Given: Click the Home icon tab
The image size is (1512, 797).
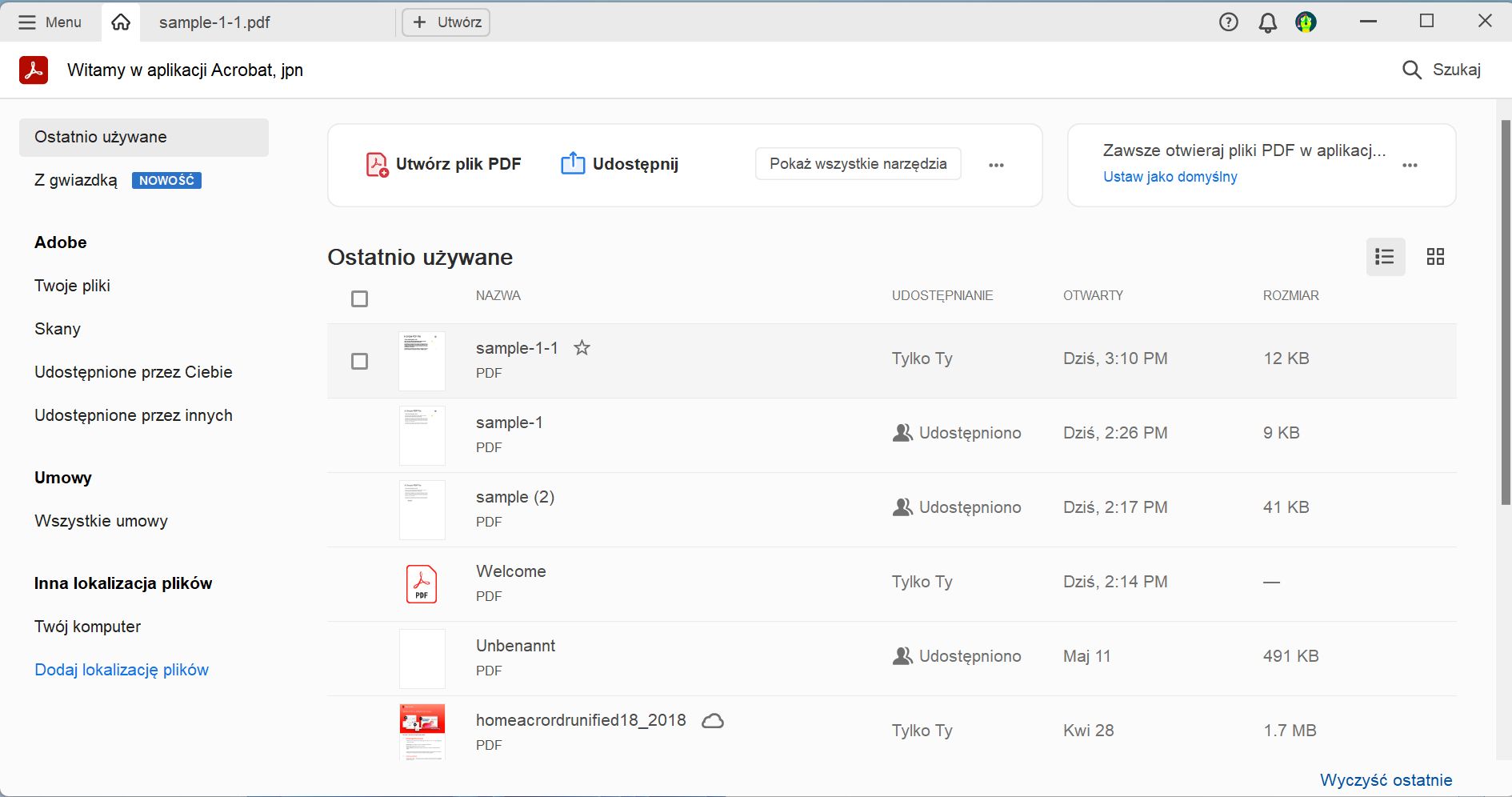Looking at the screenshot, I should pyautogui.click(x=120, y=22).
